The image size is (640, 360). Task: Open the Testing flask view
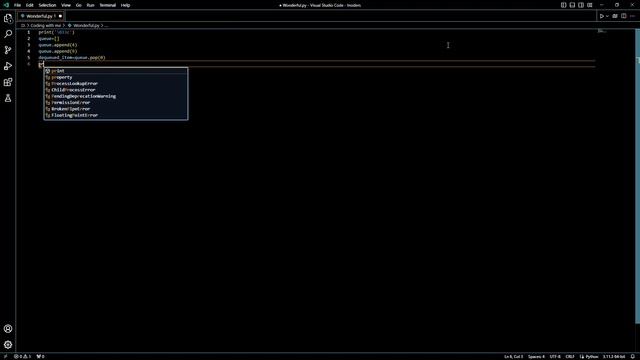pos(8,98)
